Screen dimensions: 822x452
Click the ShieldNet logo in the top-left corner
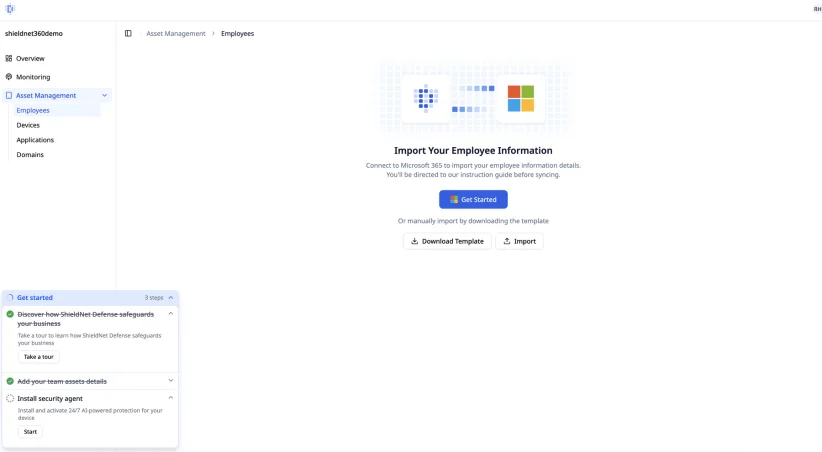click(x=10, y=9)
